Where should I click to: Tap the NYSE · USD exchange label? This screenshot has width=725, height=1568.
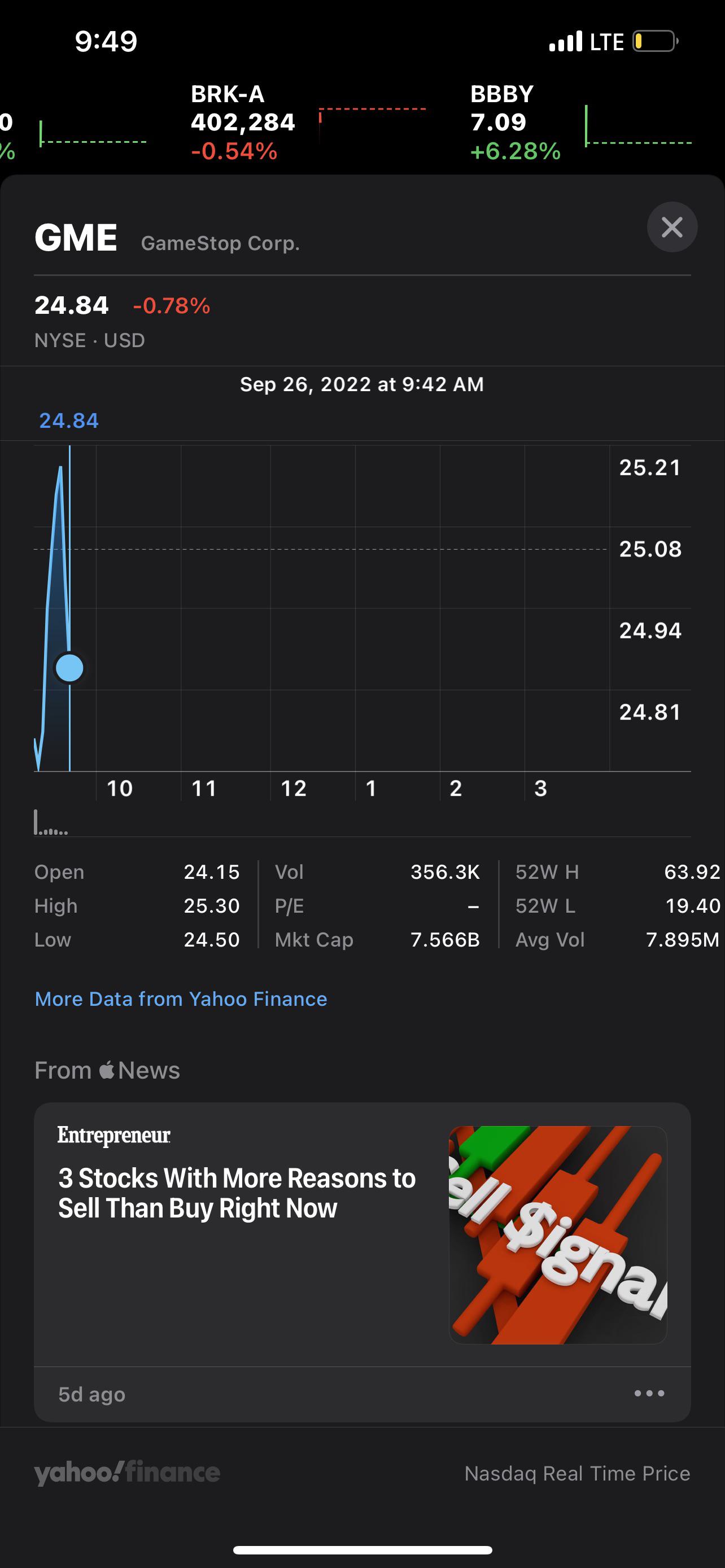[90, 340]
